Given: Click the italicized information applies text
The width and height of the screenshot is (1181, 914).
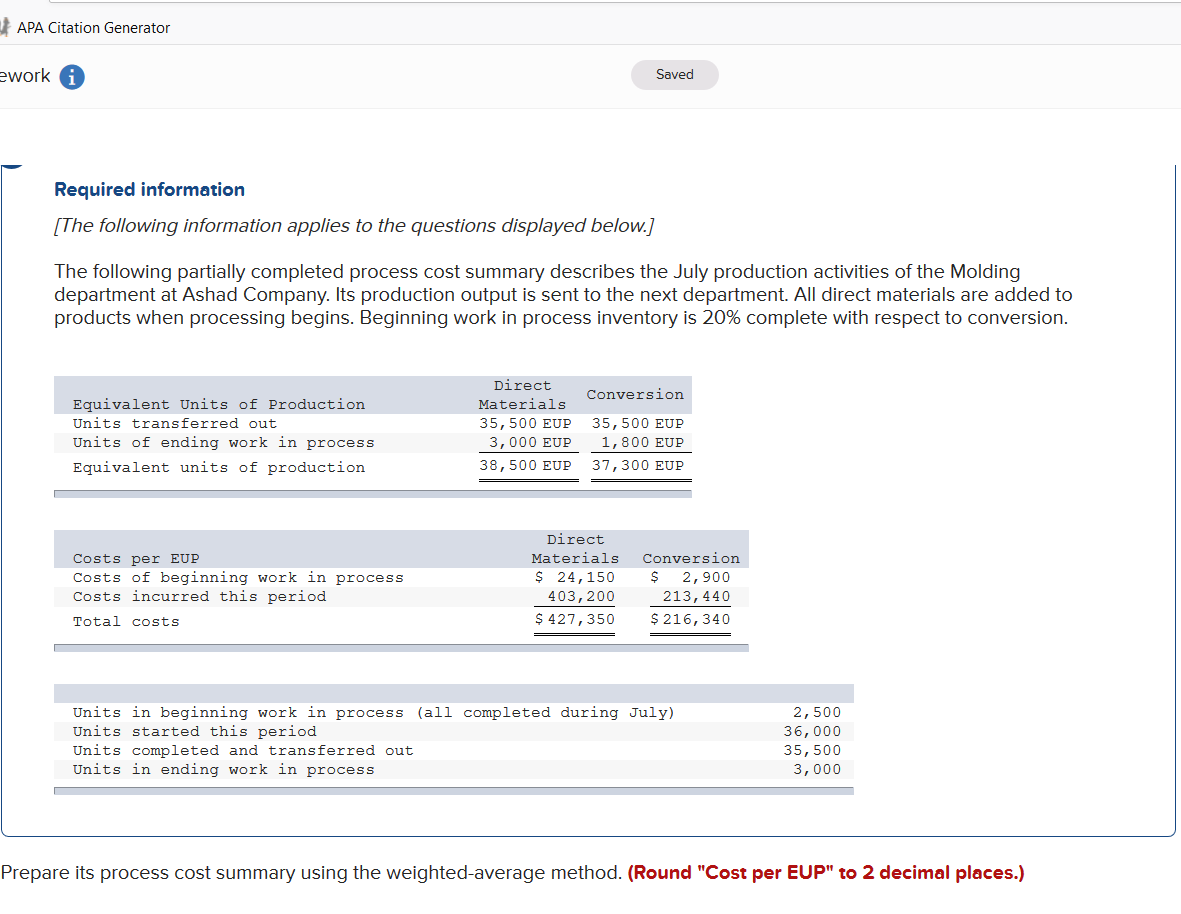Looking at the screenshot, I should click(x=355, y=225).
